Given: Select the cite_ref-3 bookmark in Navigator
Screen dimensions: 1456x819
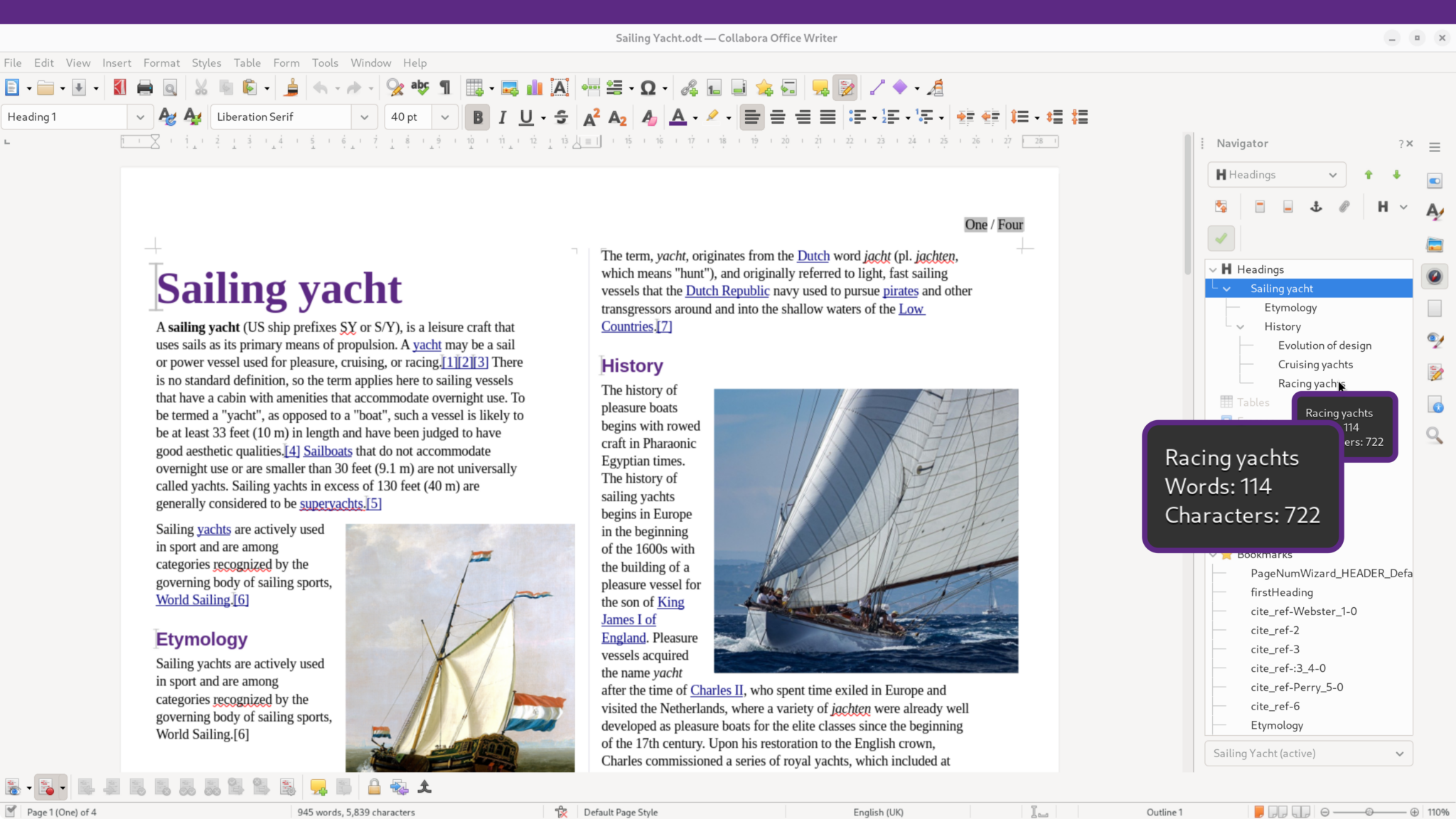Looking at the screenshot, I should [1275, 649].
